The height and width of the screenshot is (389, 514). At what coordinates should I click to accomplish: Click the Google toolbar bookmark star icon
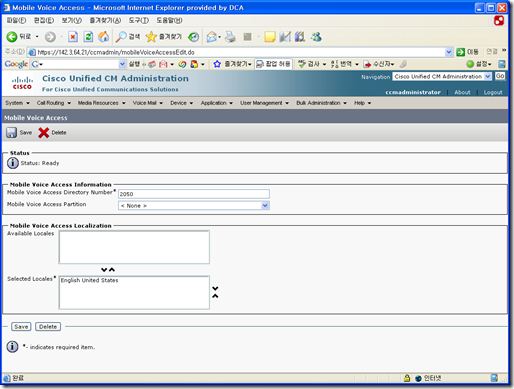point(217,64)
